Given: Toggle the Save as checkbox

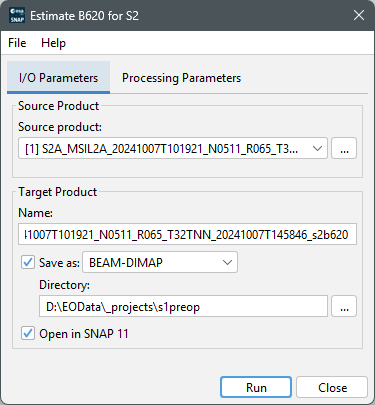Looking at the screenshot, I should (28, 262).
